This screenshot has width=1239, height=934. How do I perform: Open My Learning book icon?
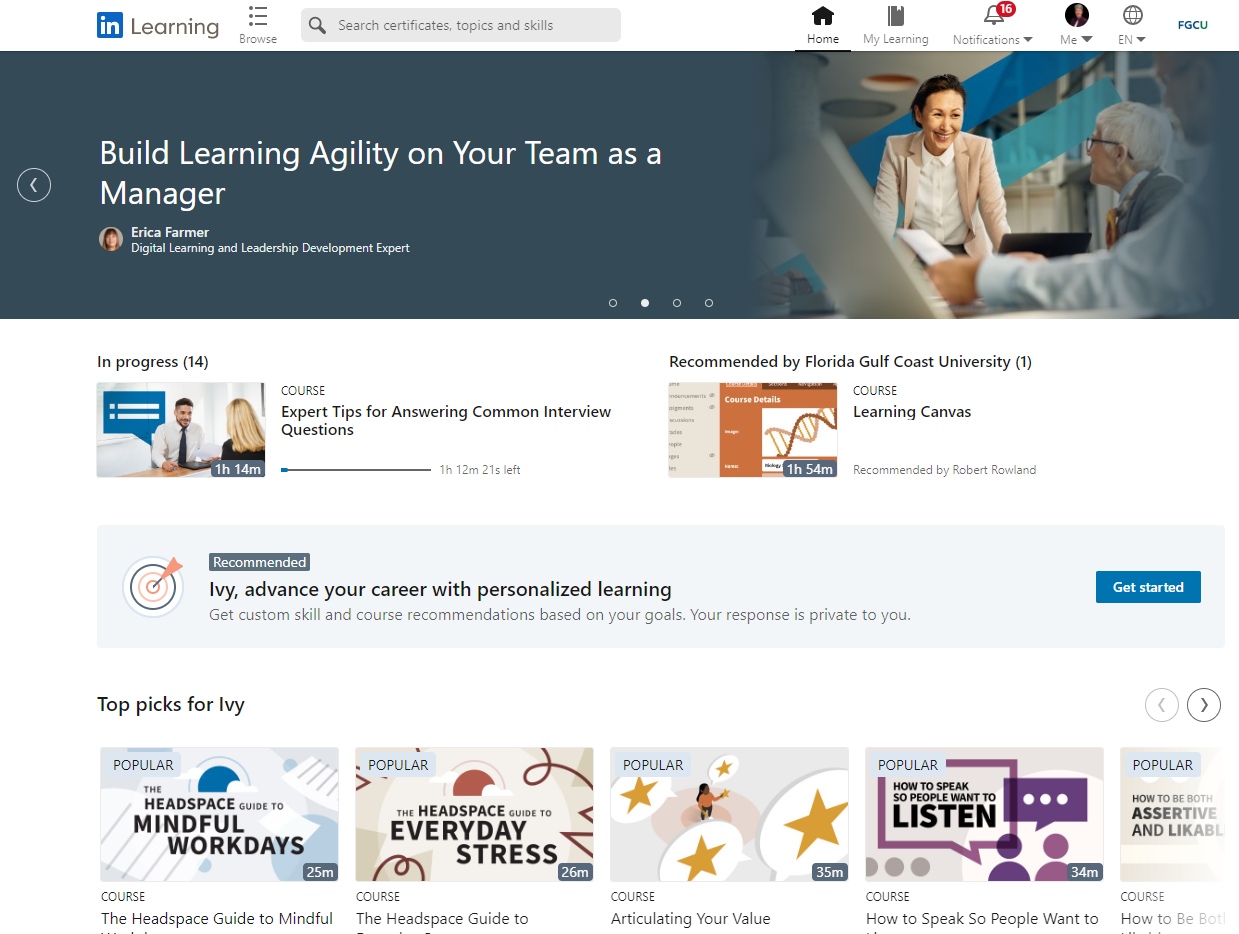pos(895,16)
